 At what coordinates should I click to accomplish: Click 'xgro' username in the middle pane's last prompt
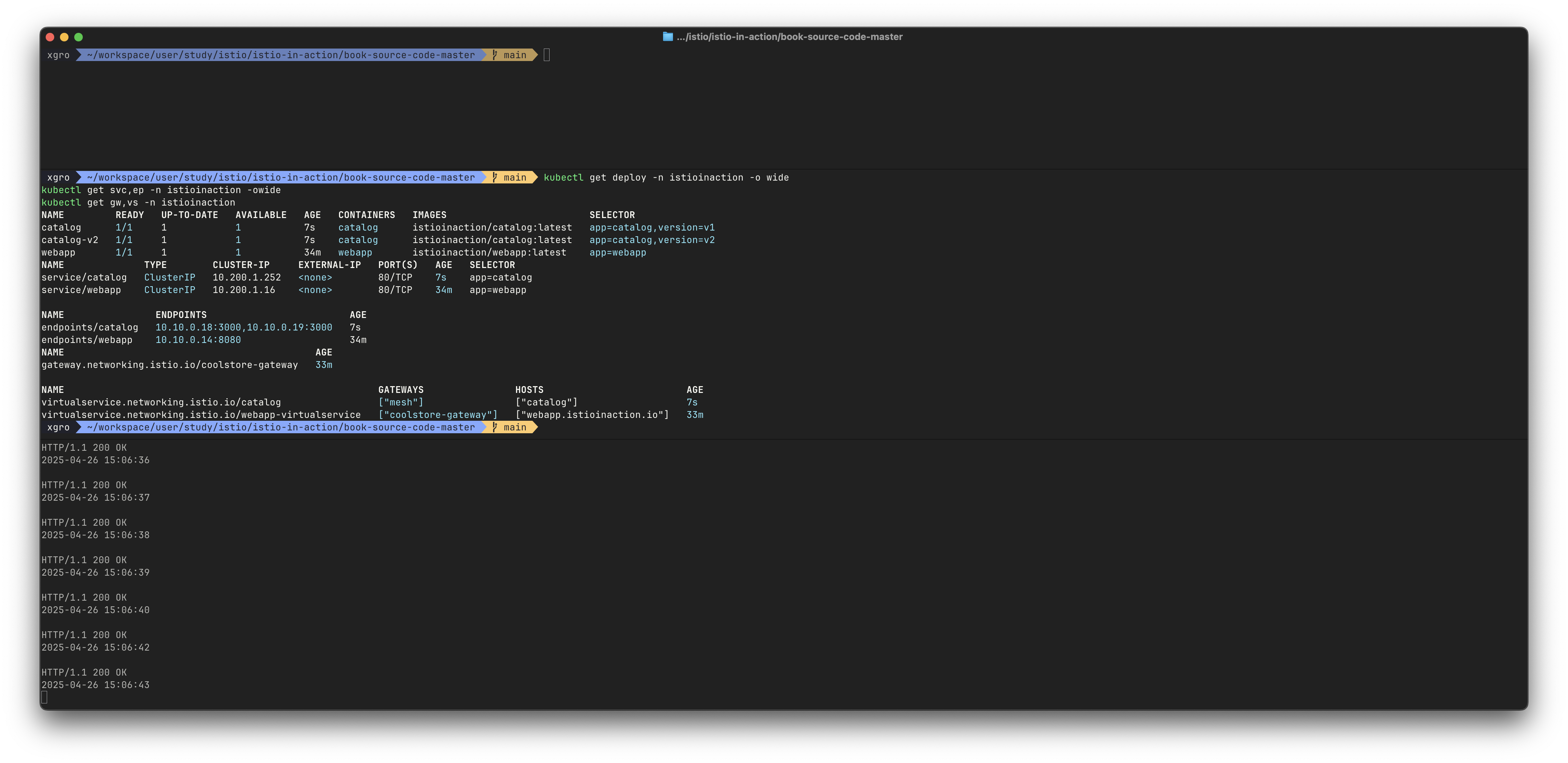click(58, 427)
